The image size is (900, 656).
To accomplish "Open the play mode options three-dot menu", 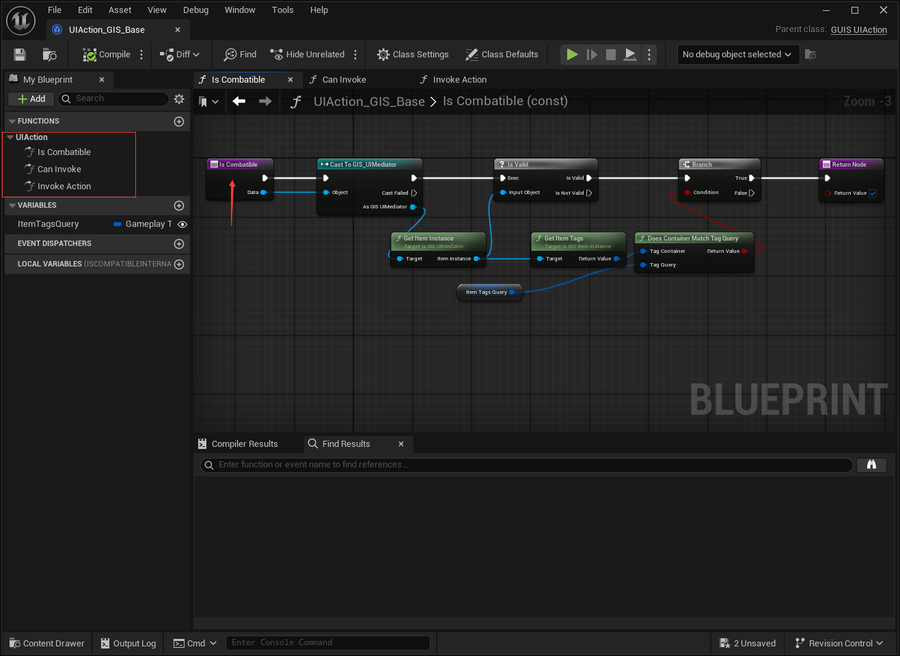I will click(x=649, y=55).
